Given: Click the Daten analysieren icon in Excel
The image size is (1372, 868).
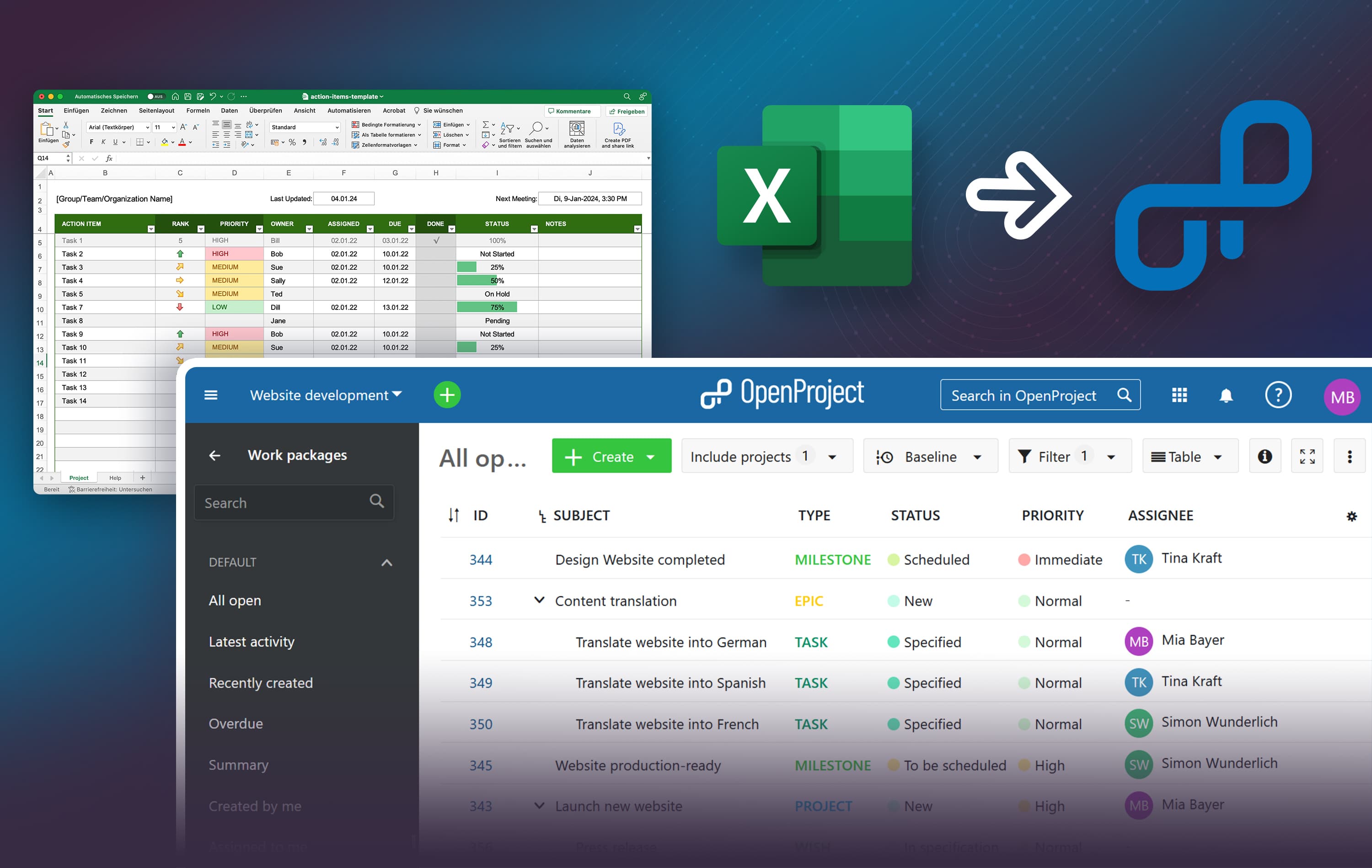Looking at the screenshot, I should point(577,129).
